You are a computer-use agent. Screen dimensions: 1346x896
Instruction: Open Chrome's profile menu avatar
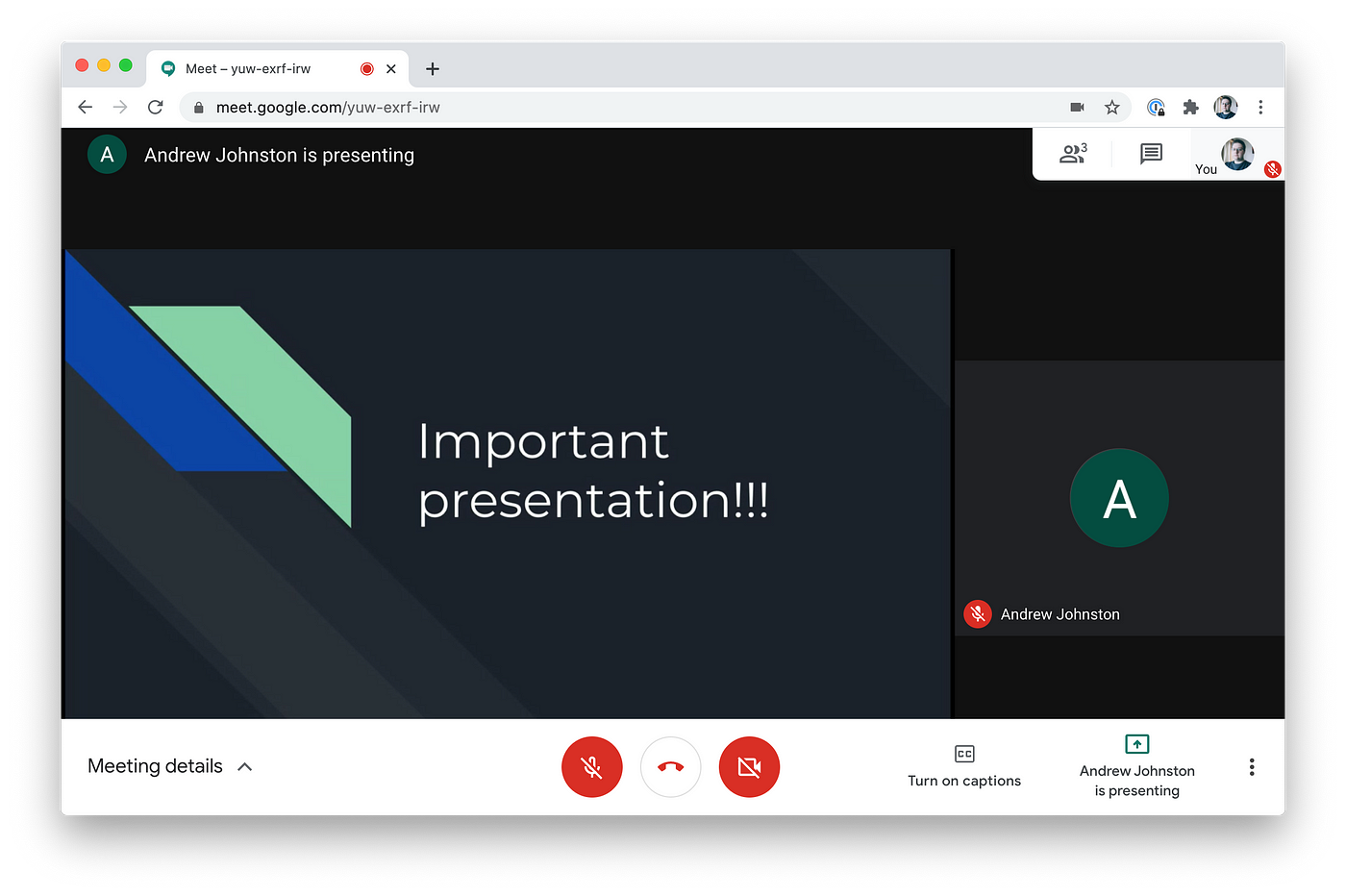click(x=1225, y=107)
